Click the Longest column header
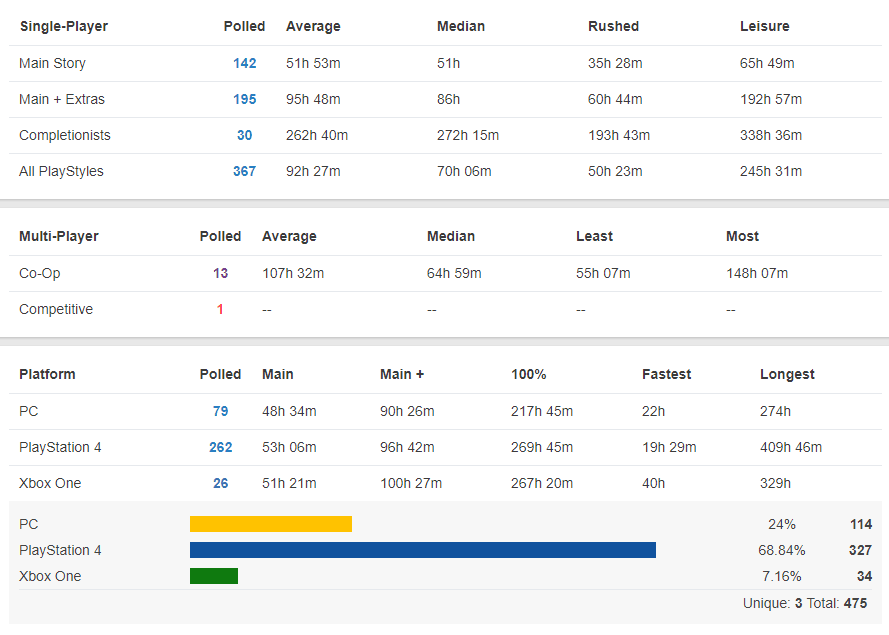Viewport: 889px width, 635px height. tap(787, 374)
